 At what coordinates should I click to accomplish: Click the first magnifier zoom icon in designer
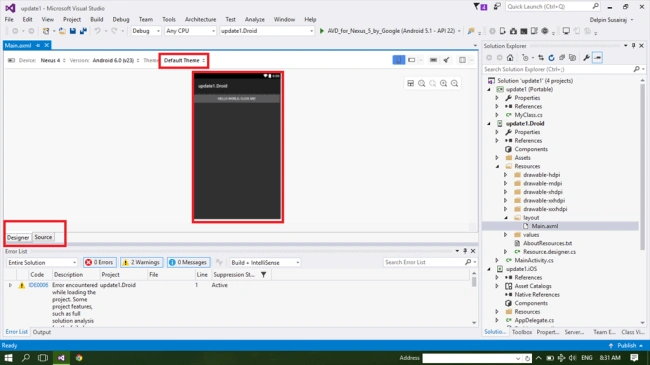pos(422,83)
